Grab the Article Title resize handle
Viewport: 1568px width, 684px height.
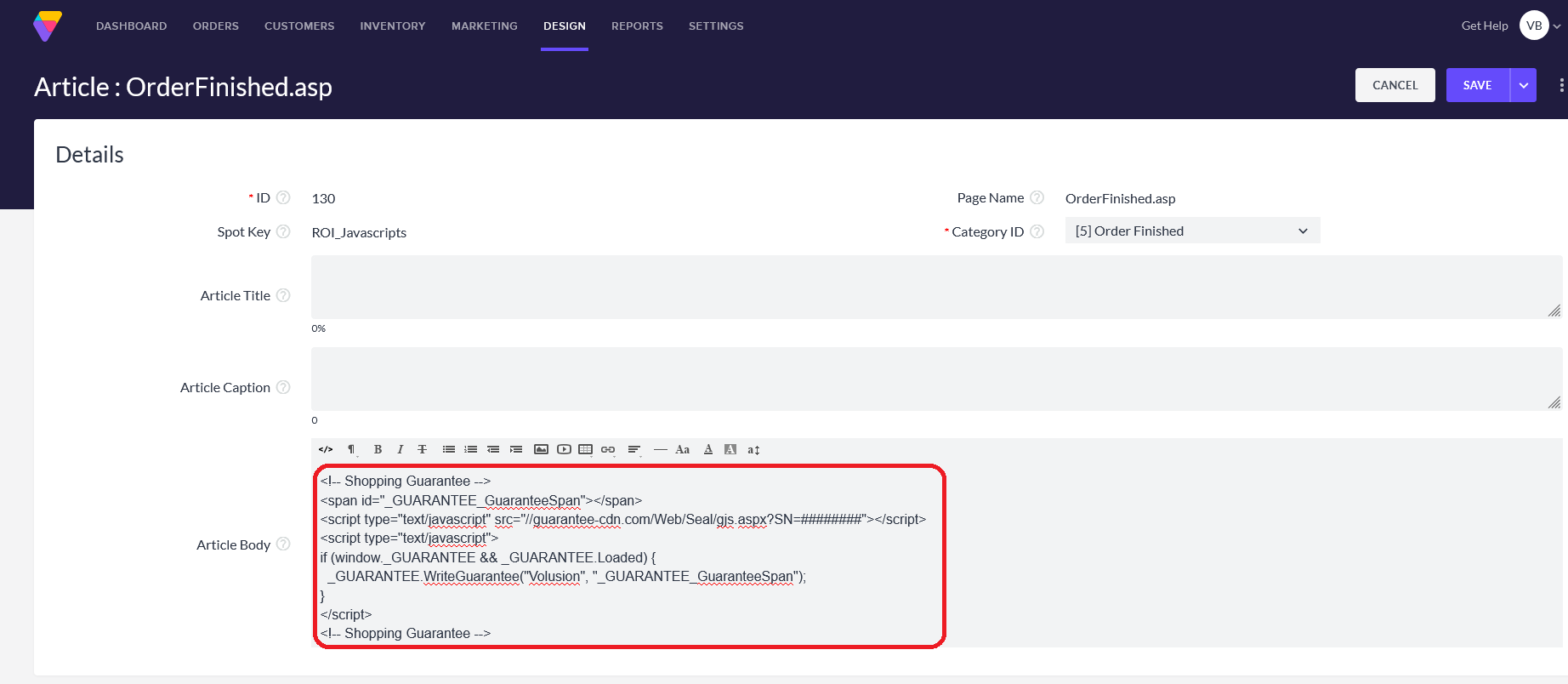click(x=1554, y=311)
